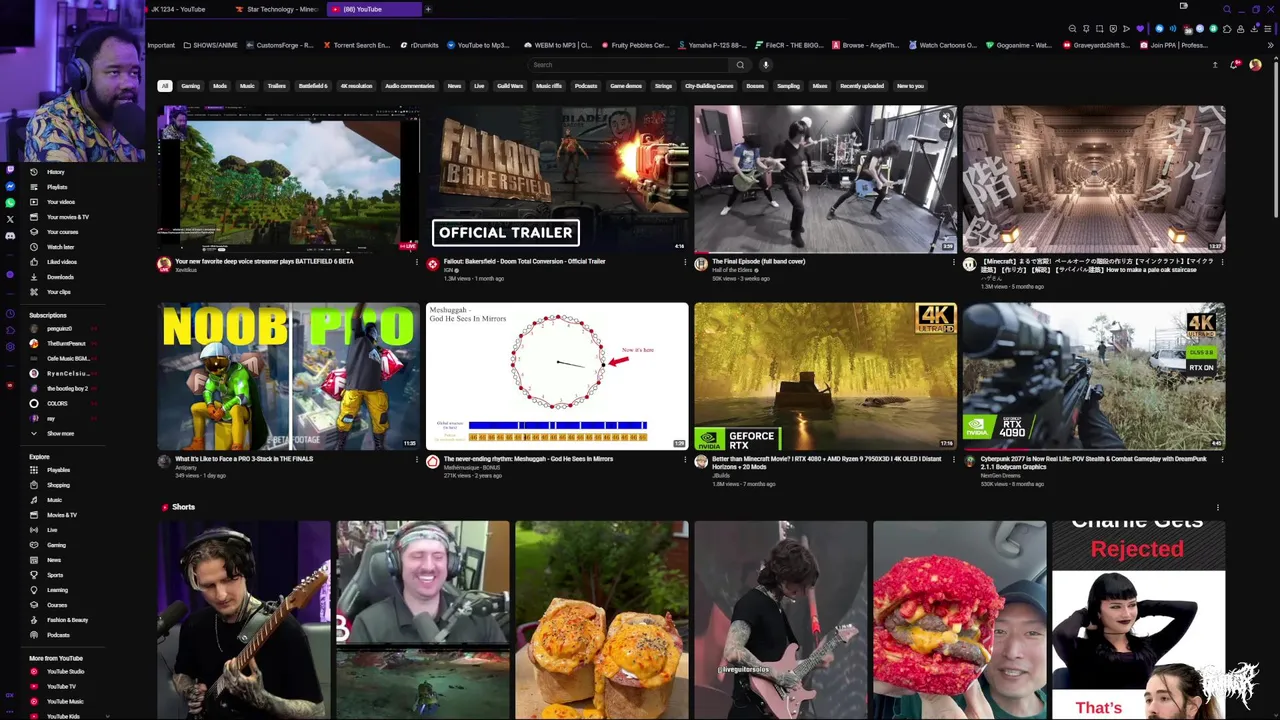
Task: Start voice search with microphone icon
Action: (765, 65)
